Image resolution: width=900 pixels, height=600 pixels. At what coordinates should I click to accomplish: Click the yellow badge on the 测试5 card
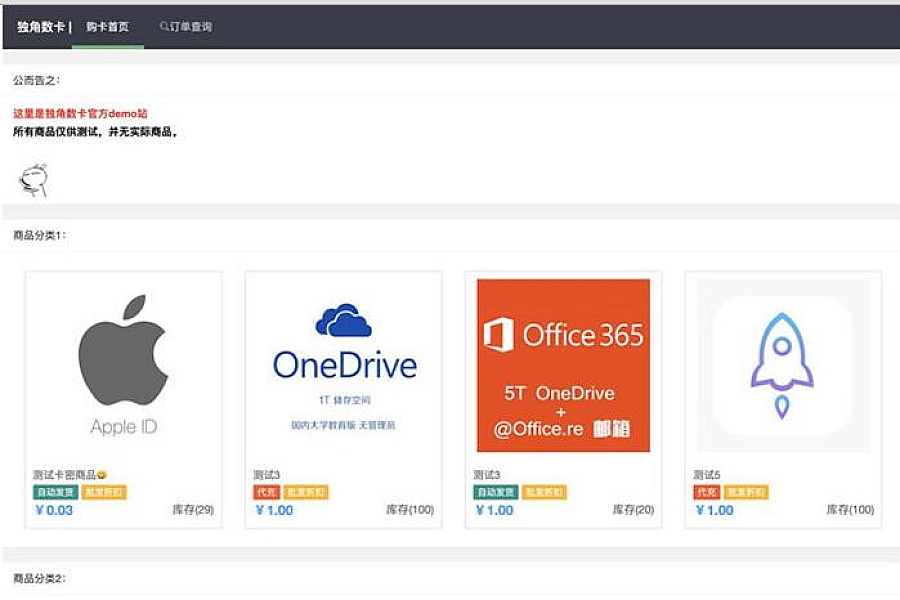pos(746,492)
